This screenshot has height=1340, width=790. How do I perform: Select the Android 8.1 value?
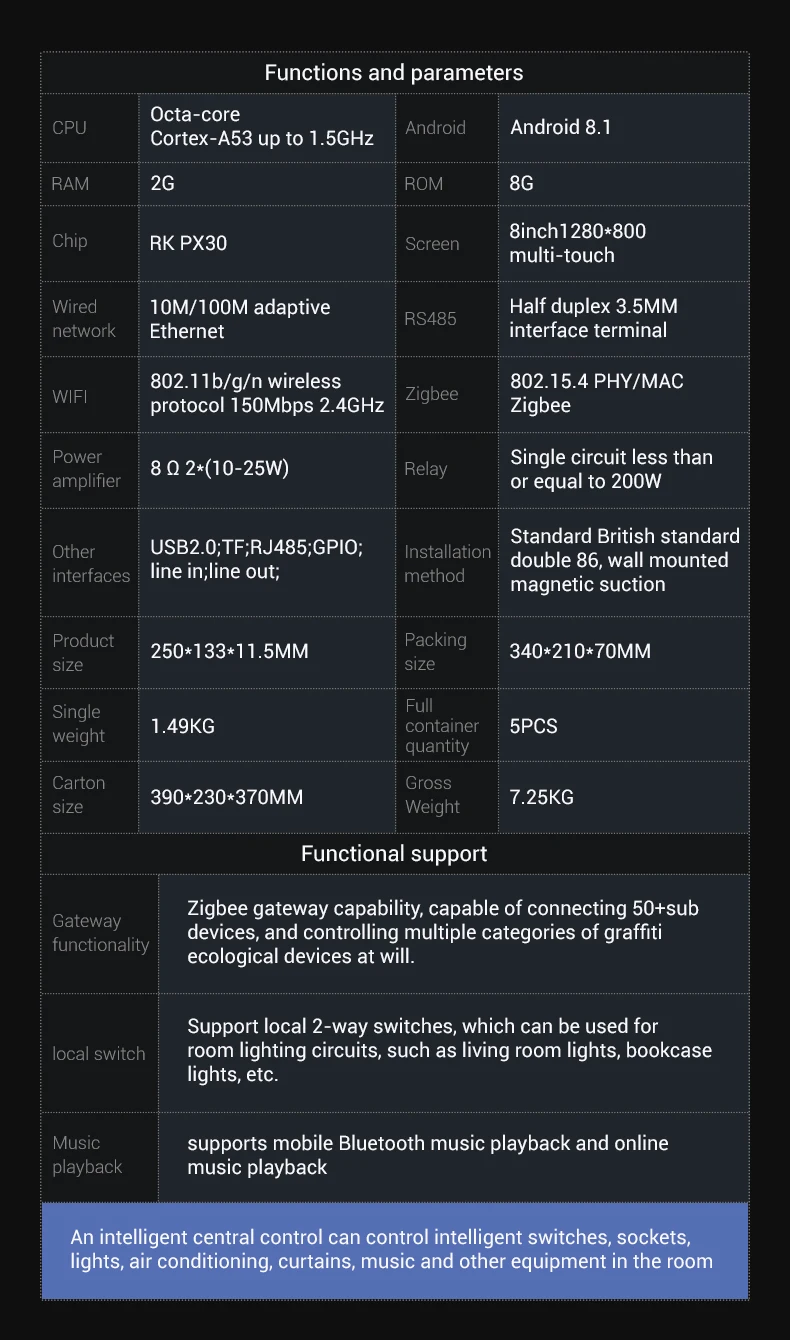pos(561,127)
